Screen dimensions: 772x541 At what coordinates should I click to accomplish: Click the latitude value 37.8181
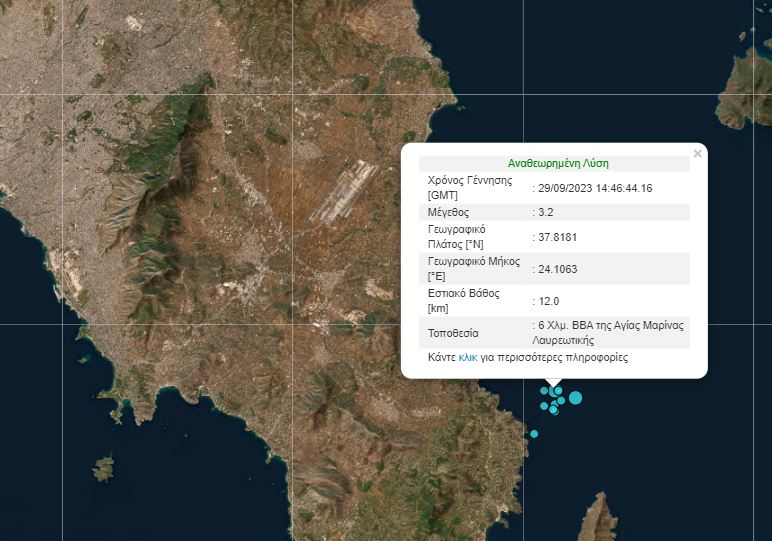(558, 238)
